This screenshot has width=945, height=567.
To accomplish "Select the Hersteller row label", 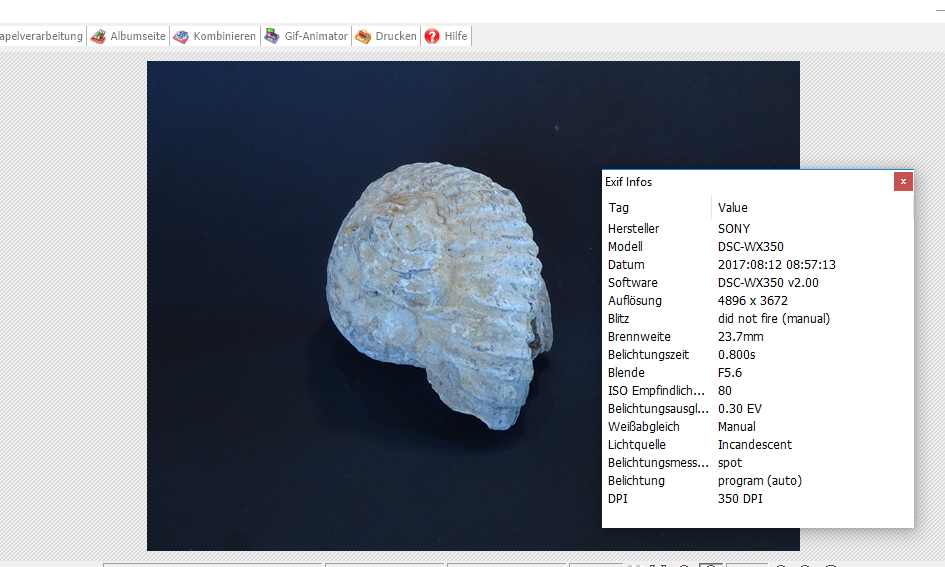I will [633, 229].
